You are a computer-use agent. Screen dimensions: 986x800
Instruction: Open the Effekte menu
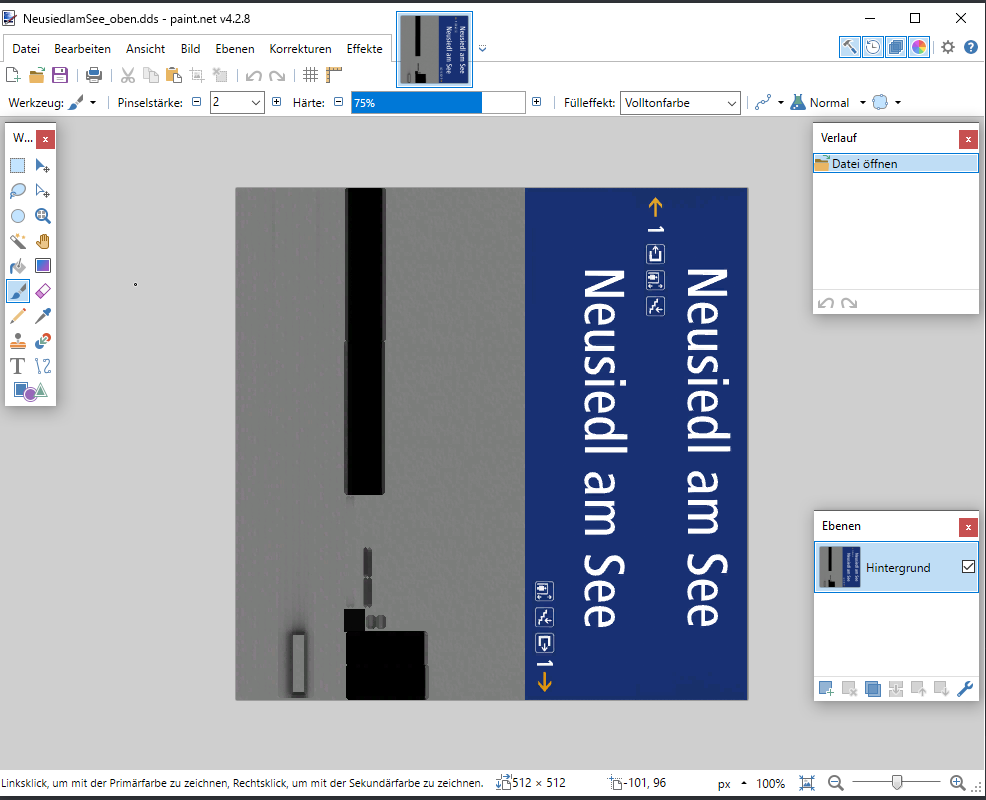364,49
